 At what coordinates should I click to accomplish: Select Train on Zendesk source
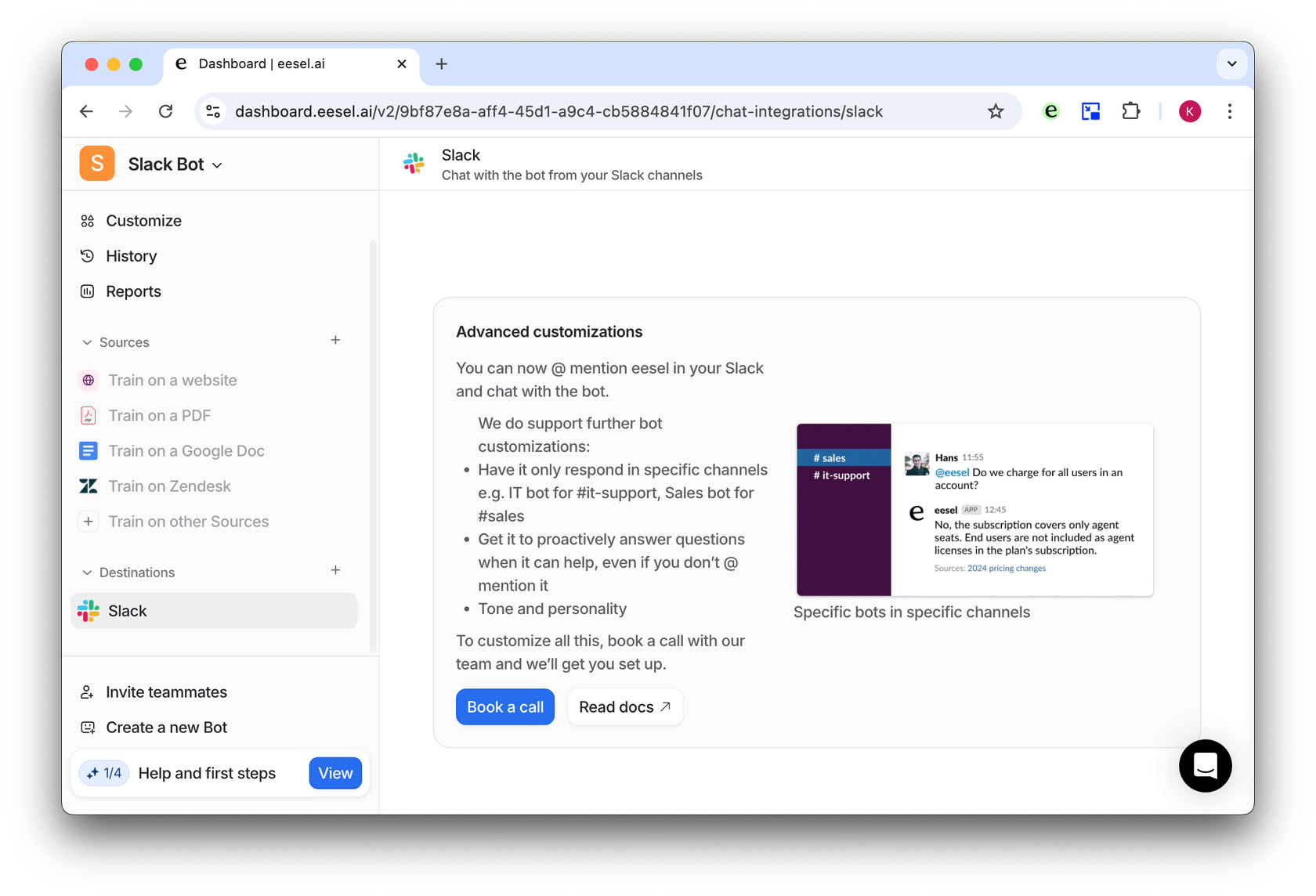pos(169,486)
